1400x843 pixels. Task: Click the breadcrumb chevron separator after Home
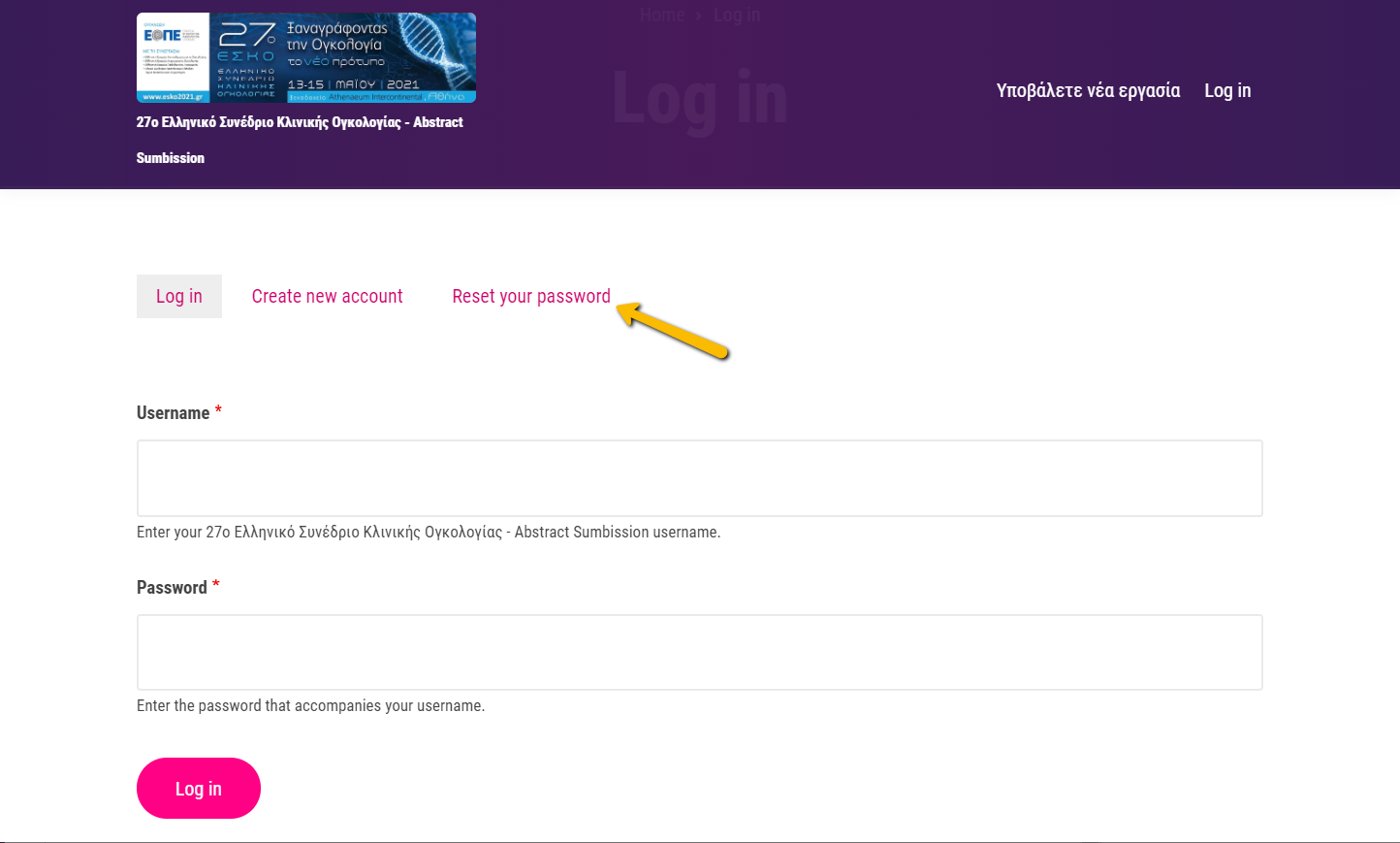(x=698, y=16)
